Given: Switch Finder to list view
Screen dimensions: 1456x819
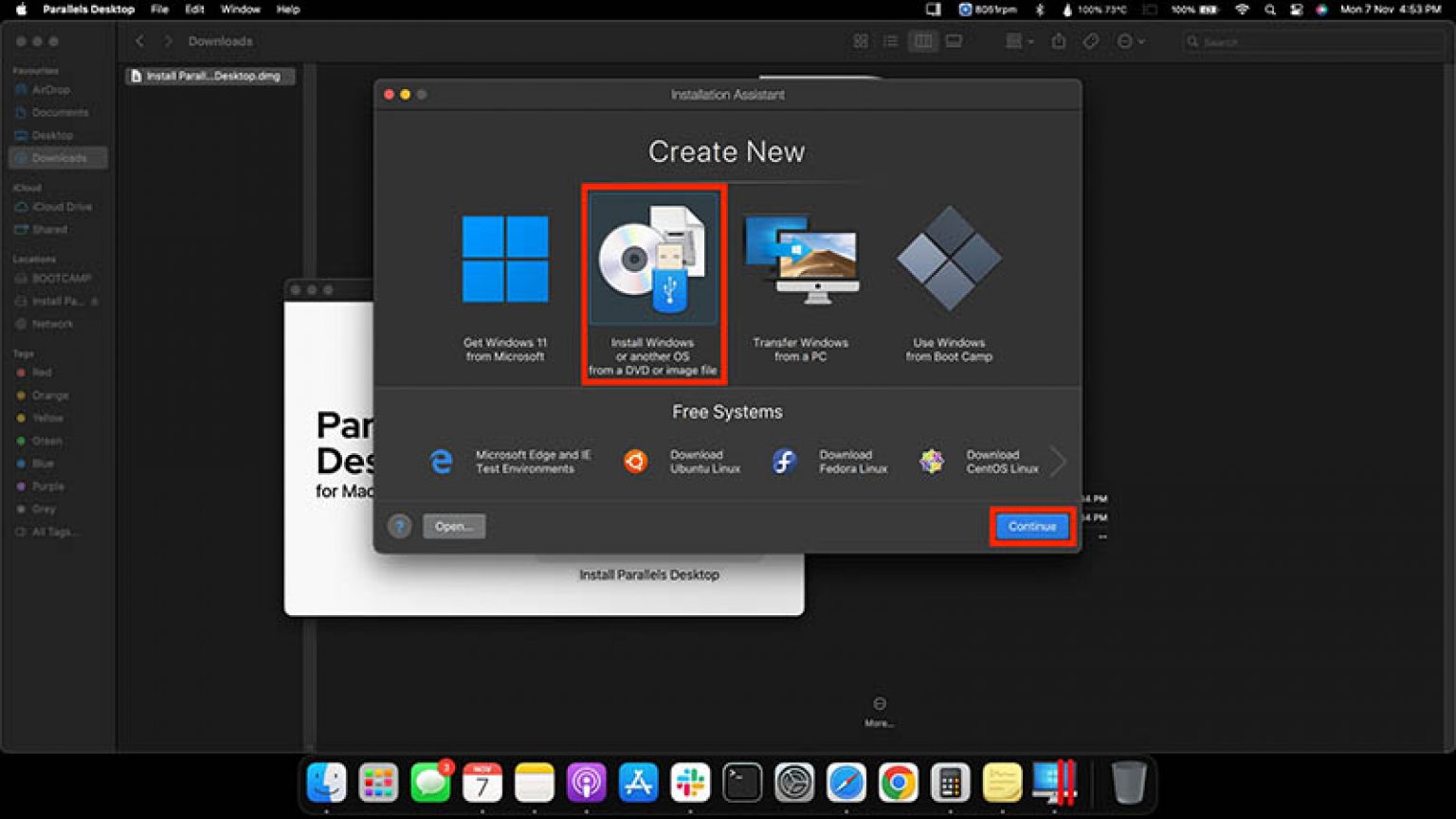Looking at the screenshot, I should click(x=891, y=41).
